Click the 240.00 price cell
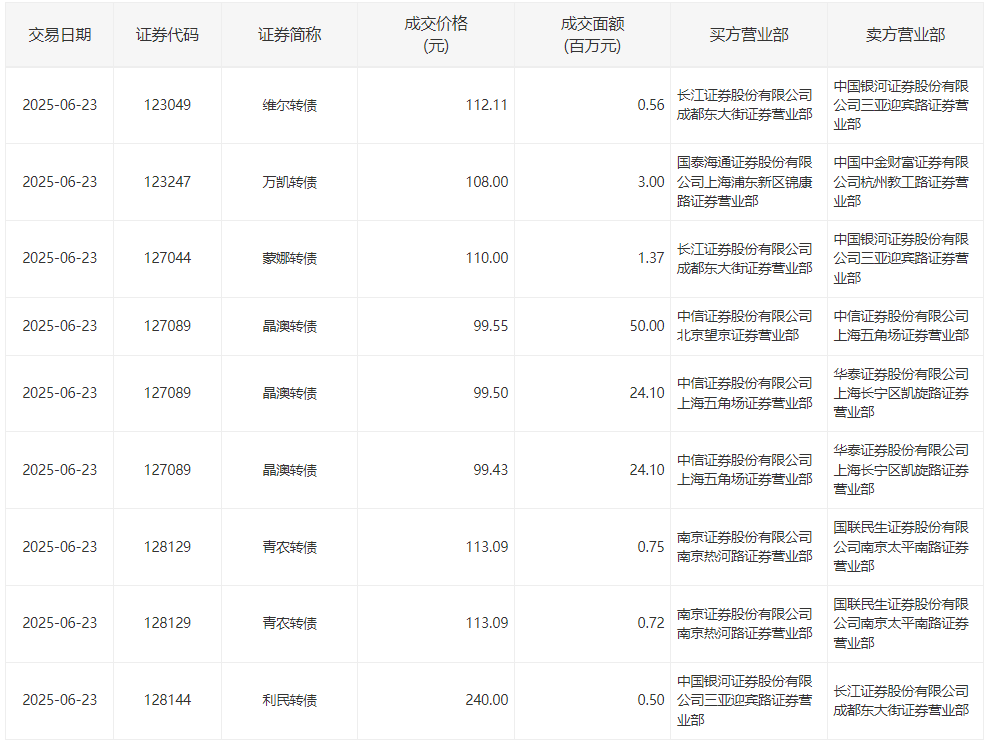The image size is (988, 747). (x=486, y=700)
